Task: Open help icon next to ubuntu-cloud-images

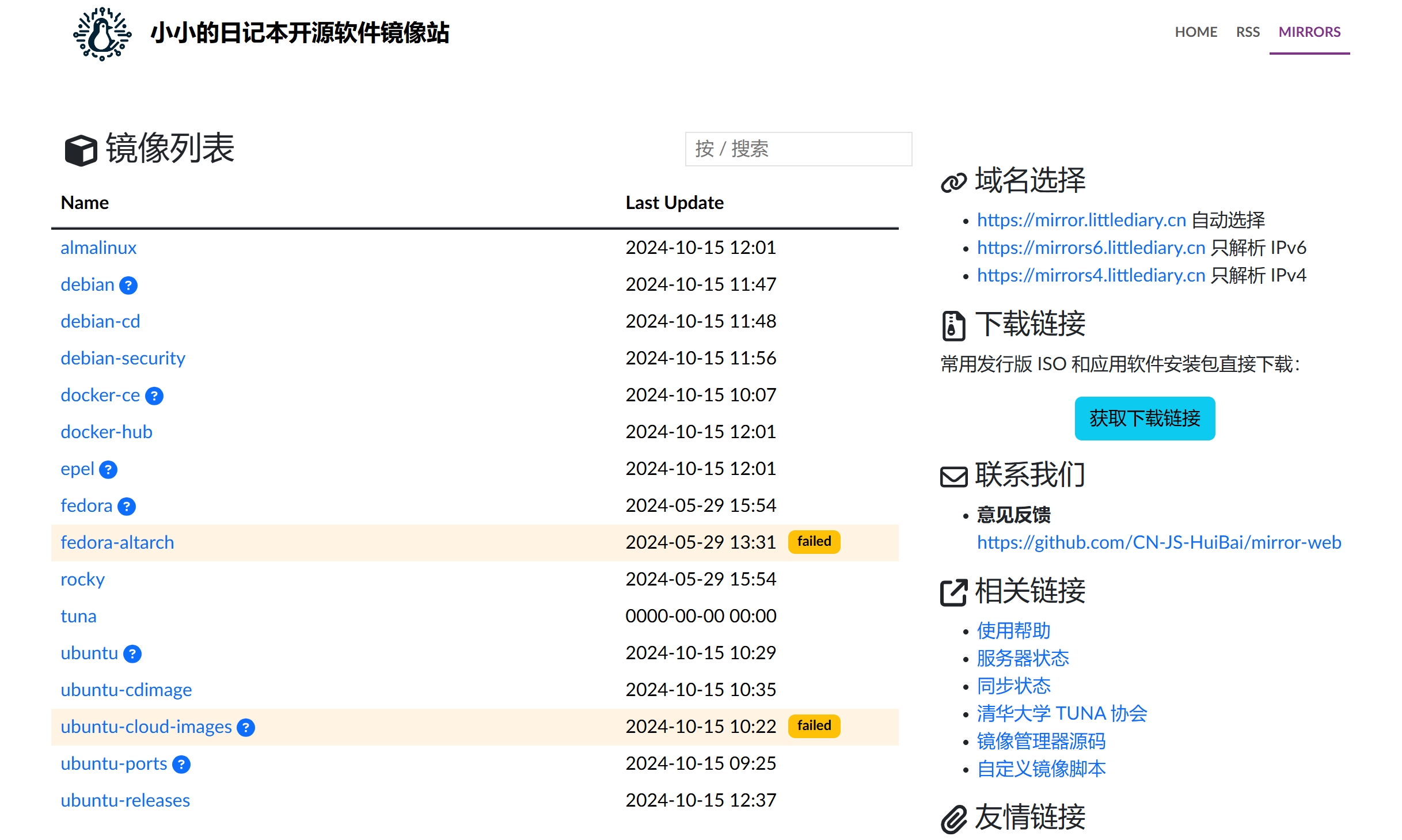Action: click(x=246, y=727)
